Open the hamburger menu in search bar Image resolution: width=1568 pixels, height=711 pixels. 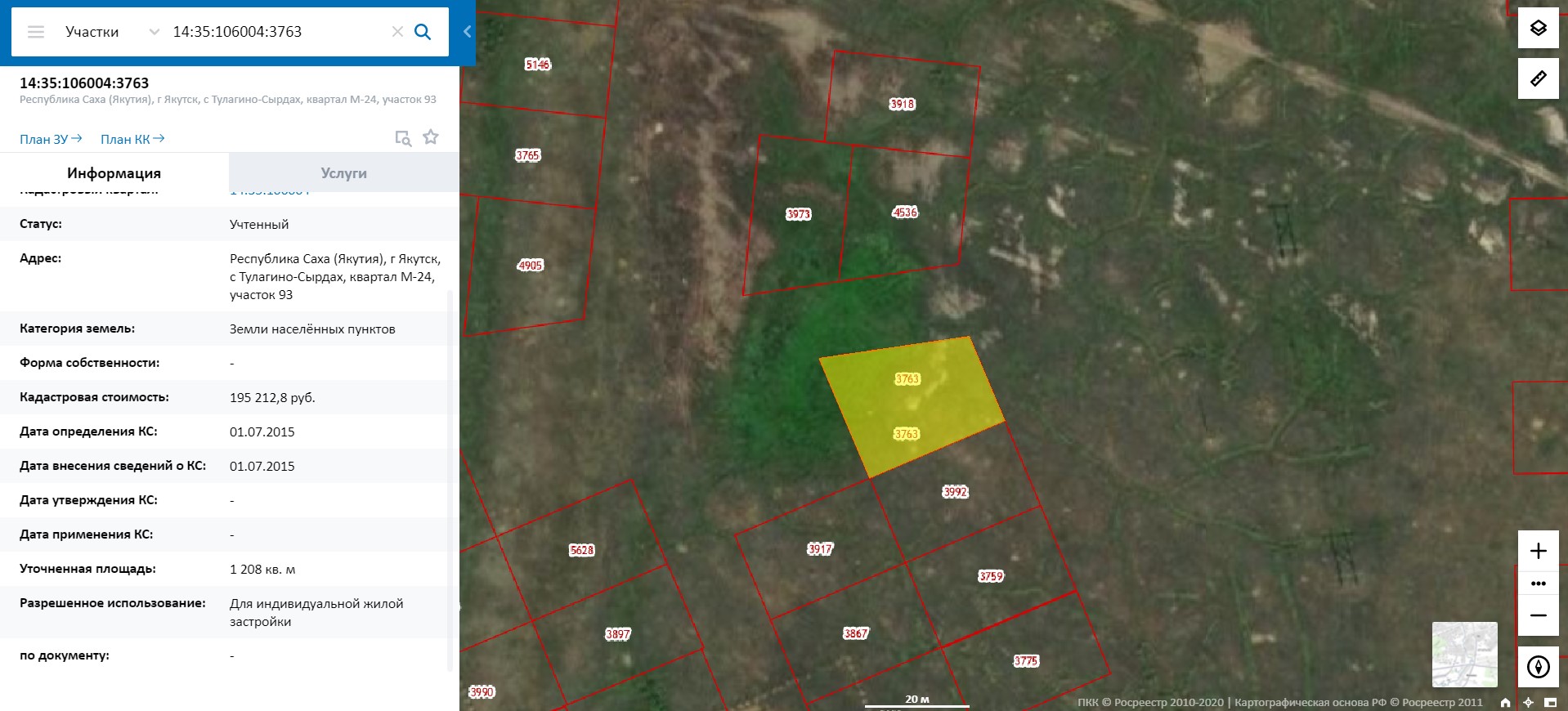point(35,32)
